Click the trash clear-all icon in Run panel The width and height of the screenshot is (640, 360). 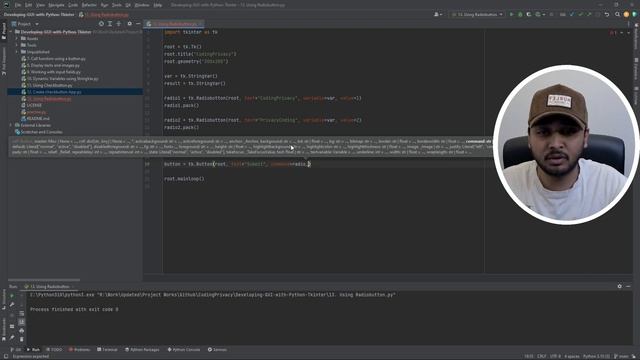point(22,339)
